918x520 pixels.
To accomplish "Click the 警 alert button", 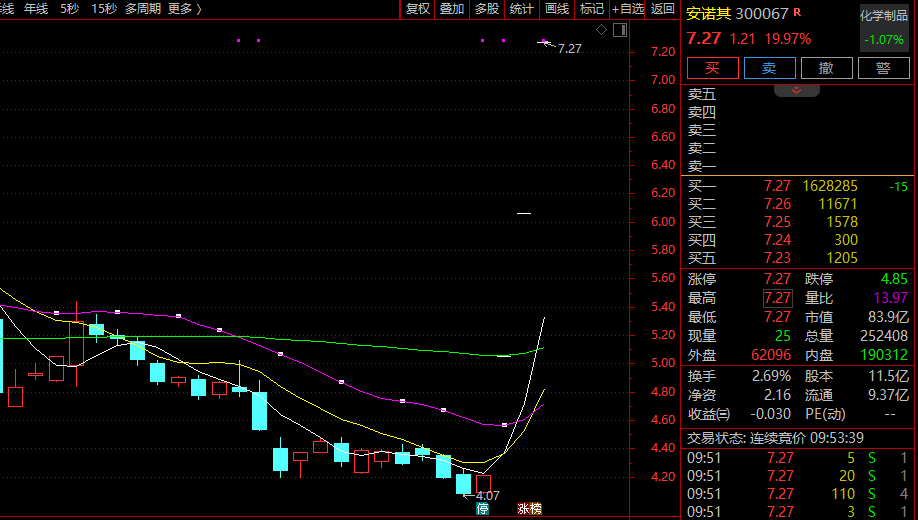I will coord(883,68).
